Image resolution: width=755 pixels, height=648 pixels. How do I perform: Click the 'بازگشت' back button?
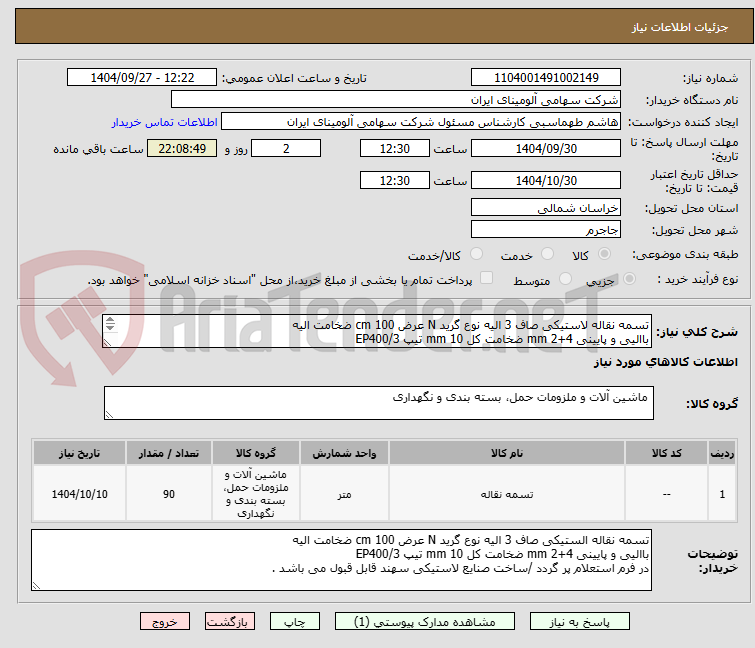pos(230,622)
